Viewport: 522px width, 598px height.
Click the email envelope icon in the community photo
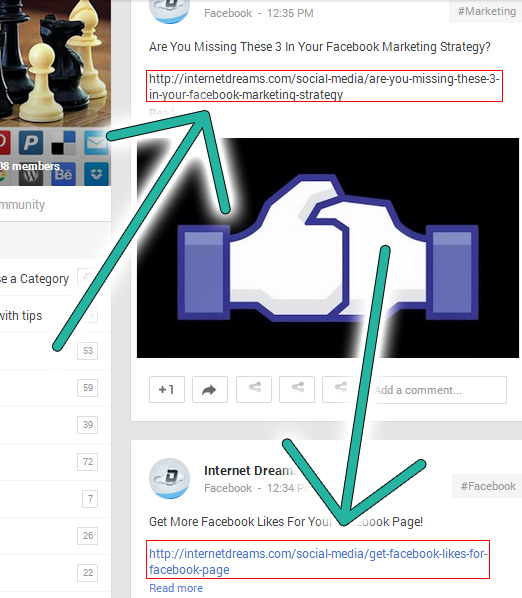96,142
